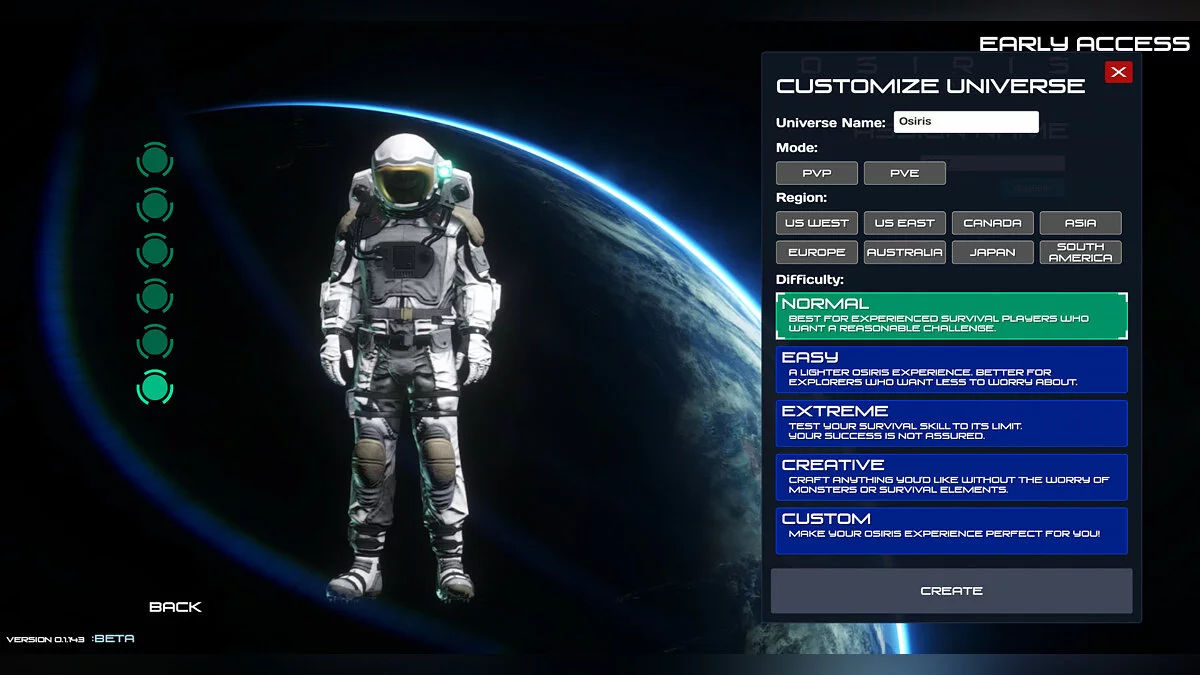The width and height of the screenshot is (1200, 675).
Task: Select Creative difficulty option
Action: click(952, 478)
